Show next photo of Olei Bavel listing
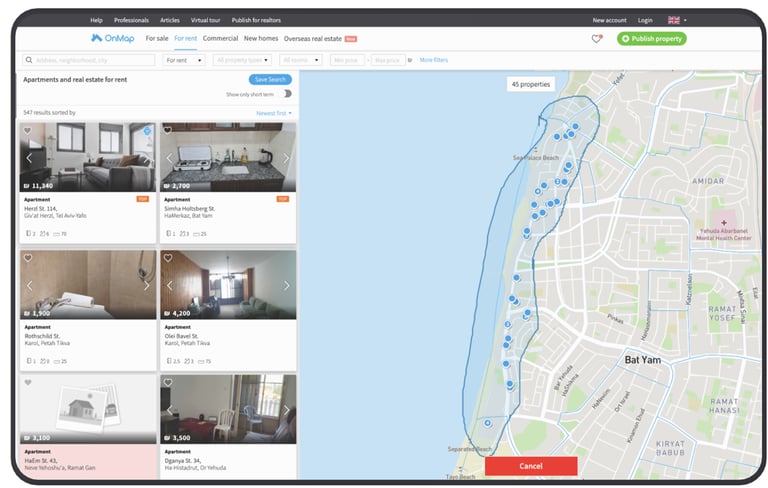This screenshot has width=768, height=488. click(x=287, y=285)
